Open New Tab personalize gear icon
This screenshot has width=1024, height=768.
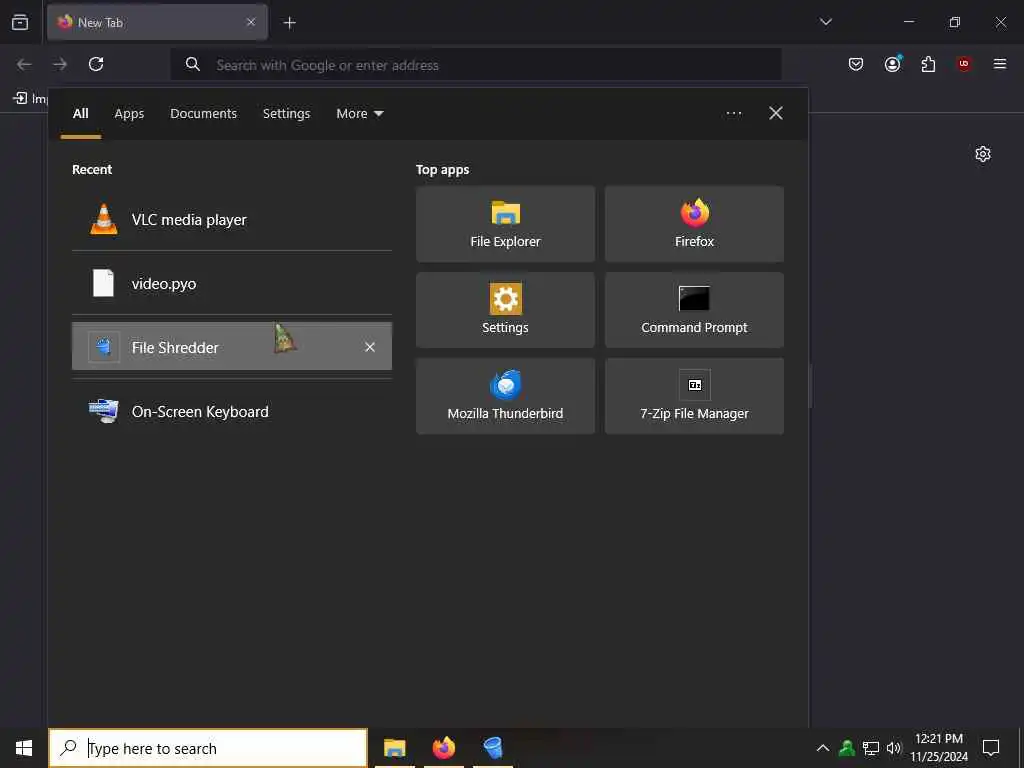(x=983, y=154)
